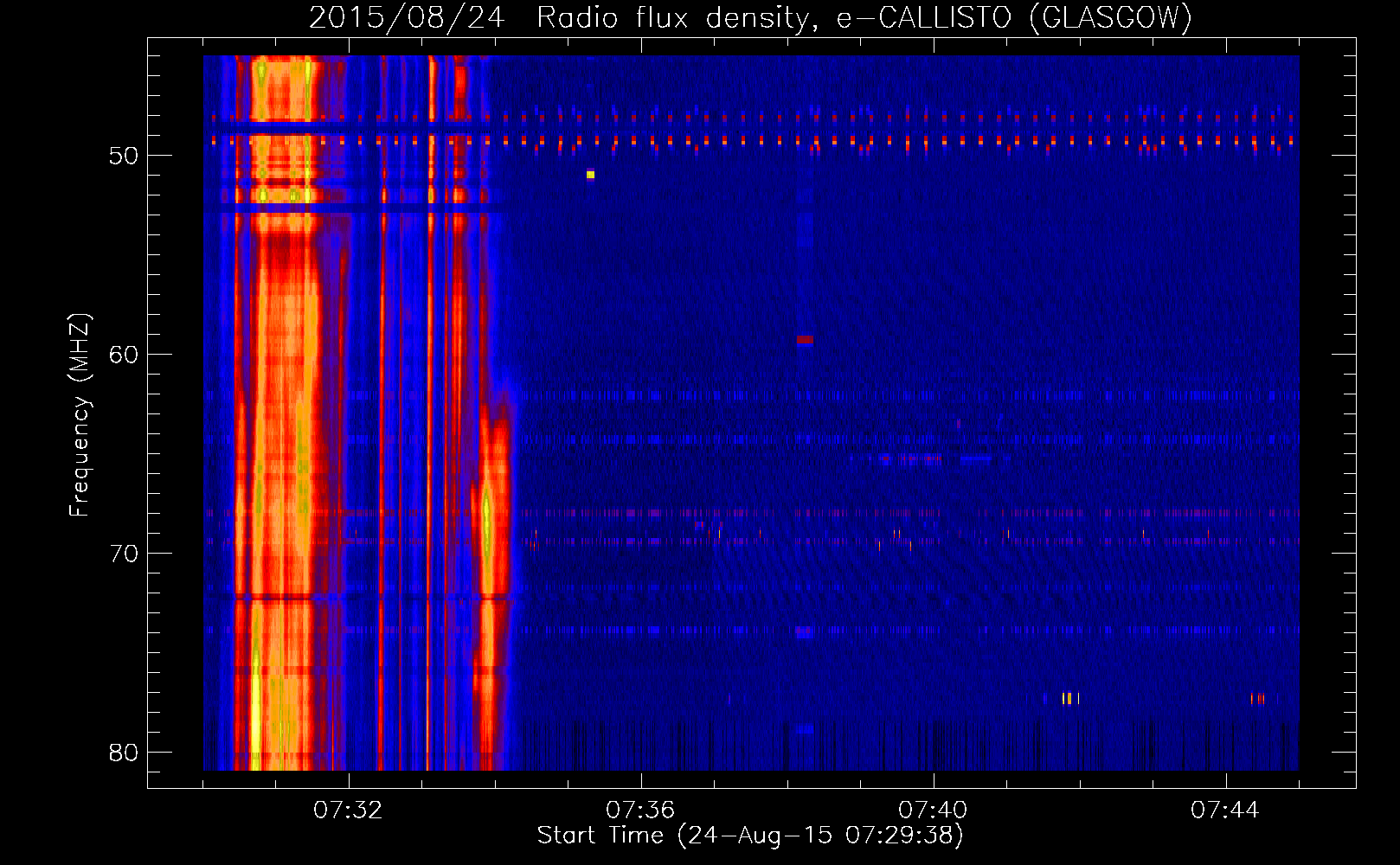Click the "Start Time (24-Aug-15 07:29:38)" x-axis label
This screenshot has height=865, width=1400.
[x=749, y=836]
